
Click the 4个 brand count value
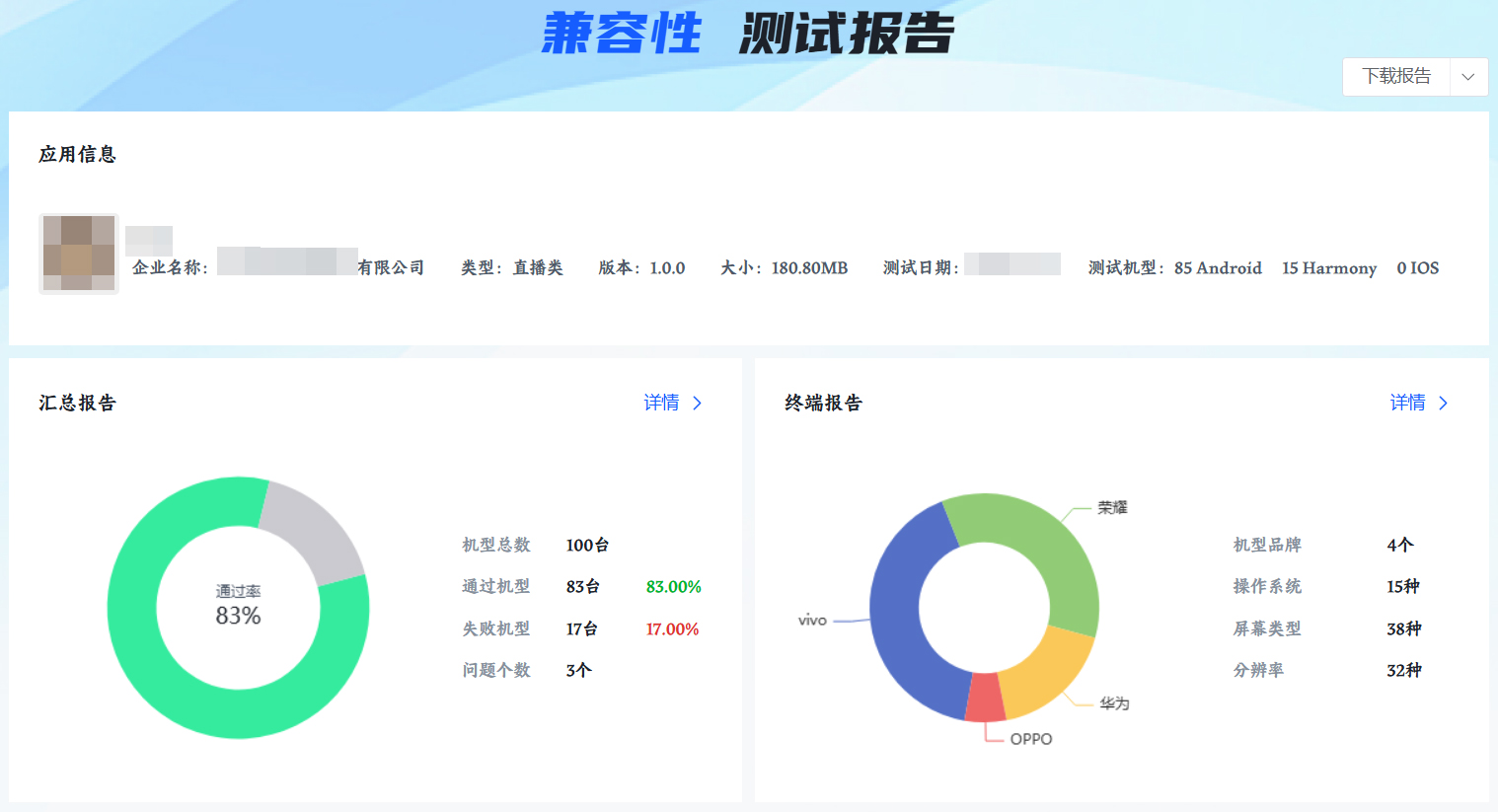(x=1400, y=546)
